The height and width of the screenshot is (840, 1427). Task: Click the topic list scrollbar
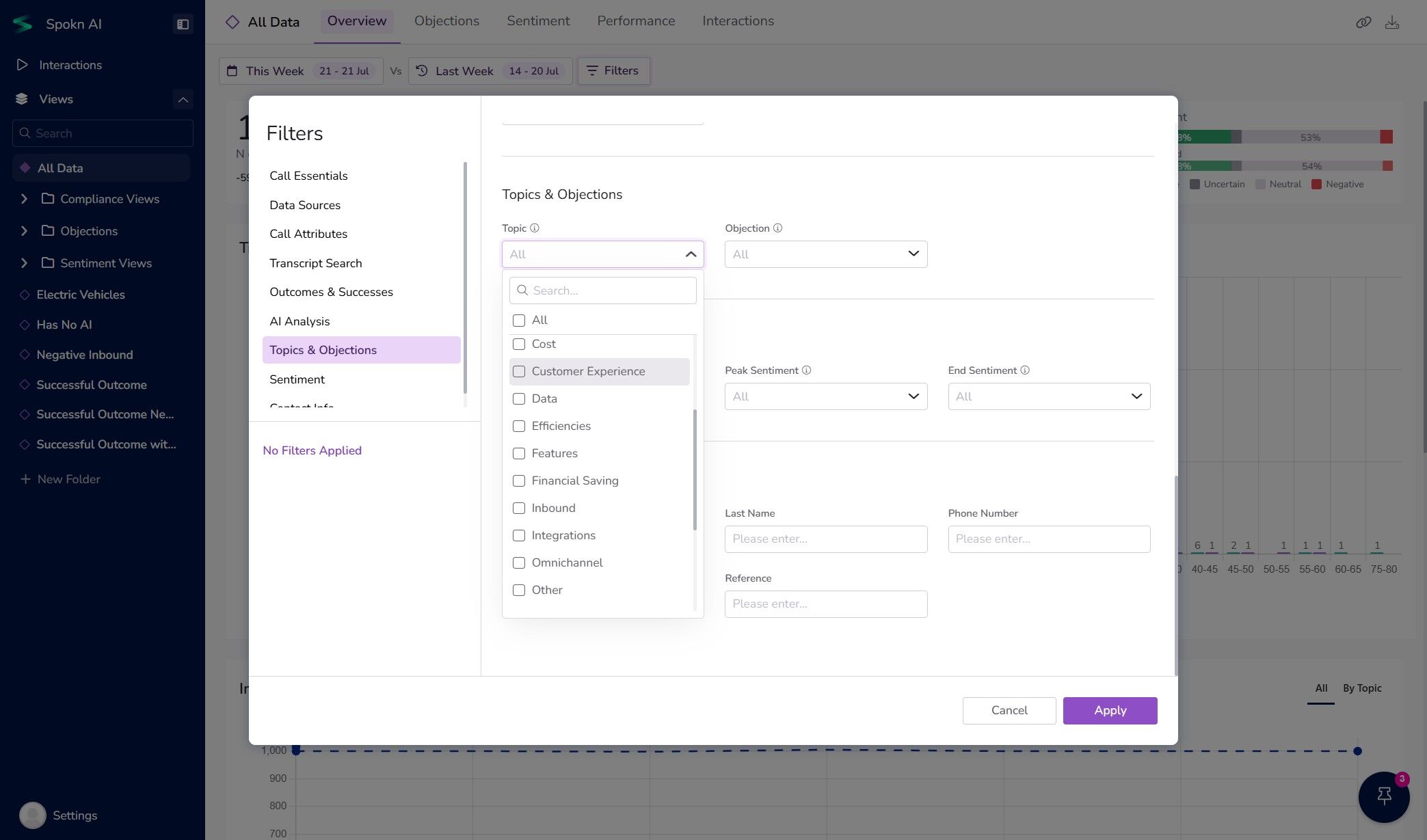[x=695, y=470]
